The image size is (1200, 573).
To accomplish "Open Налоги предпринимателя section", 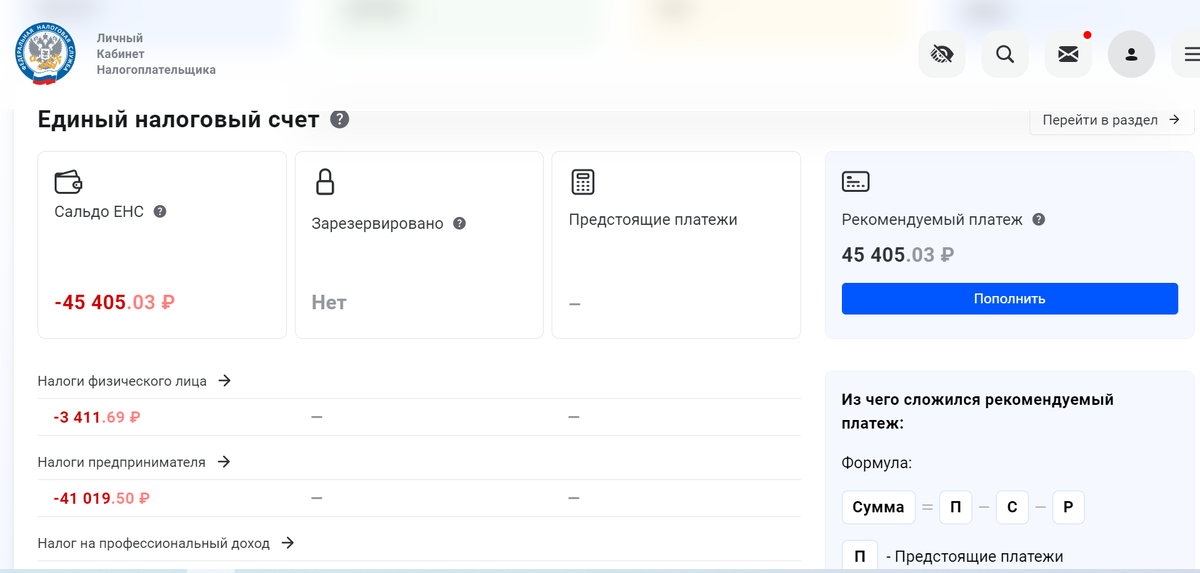I will (134, 462).
